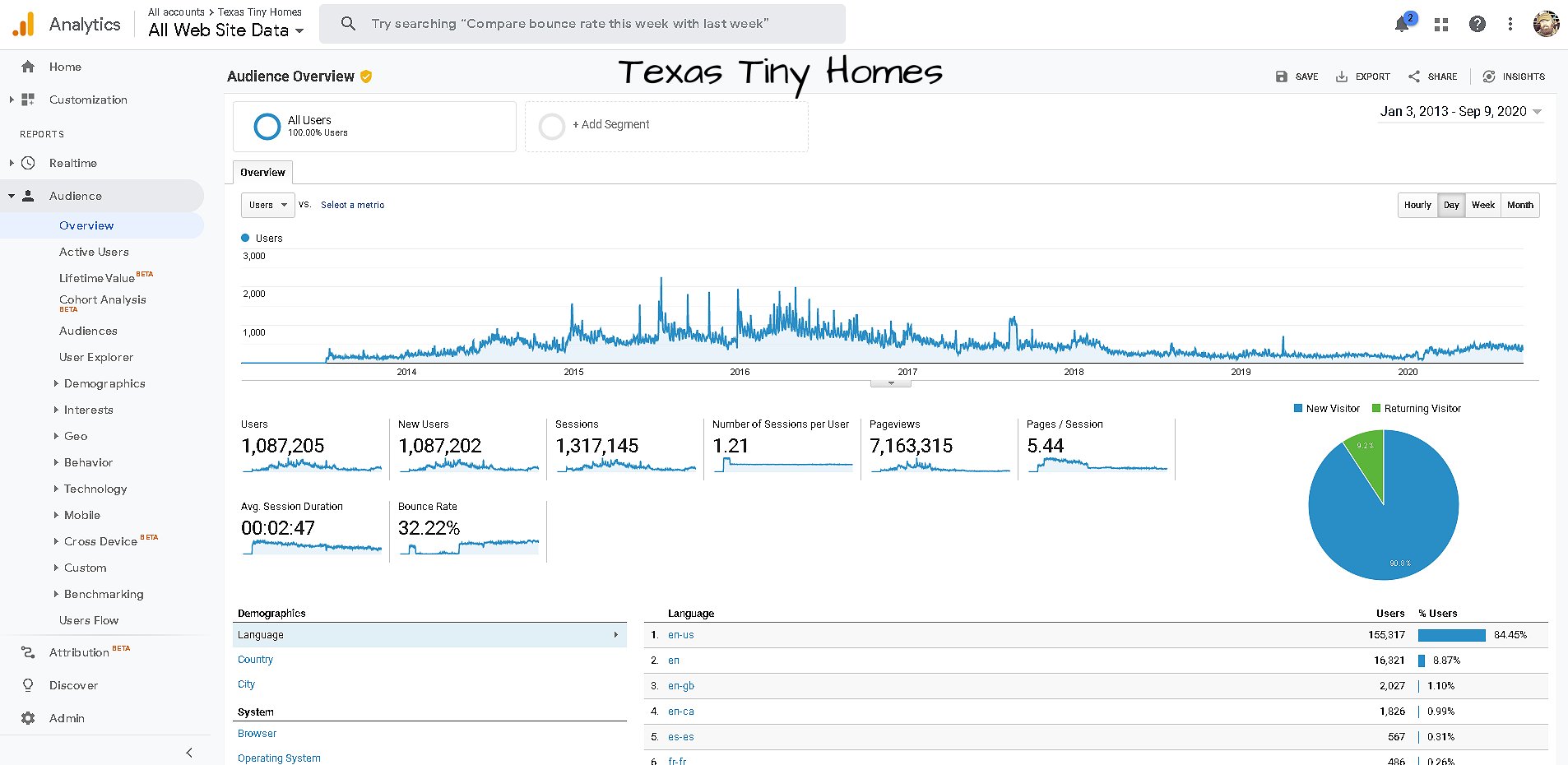1568x765 pixels.
Task: Click the Analytics search input field
Action: 582,24
